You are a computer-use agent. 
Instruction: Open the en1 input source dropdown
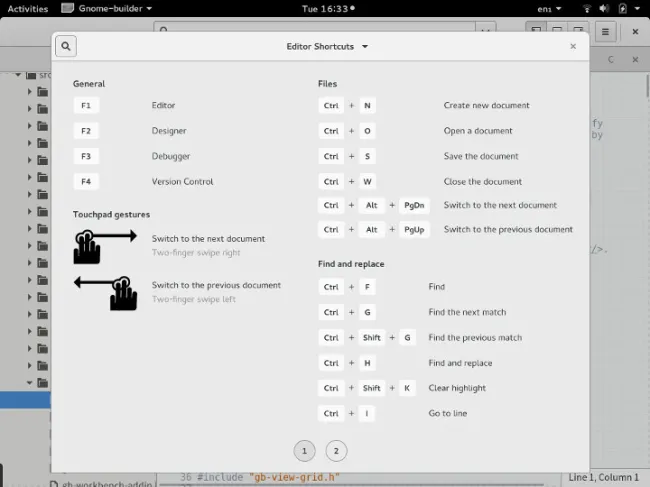549,9
